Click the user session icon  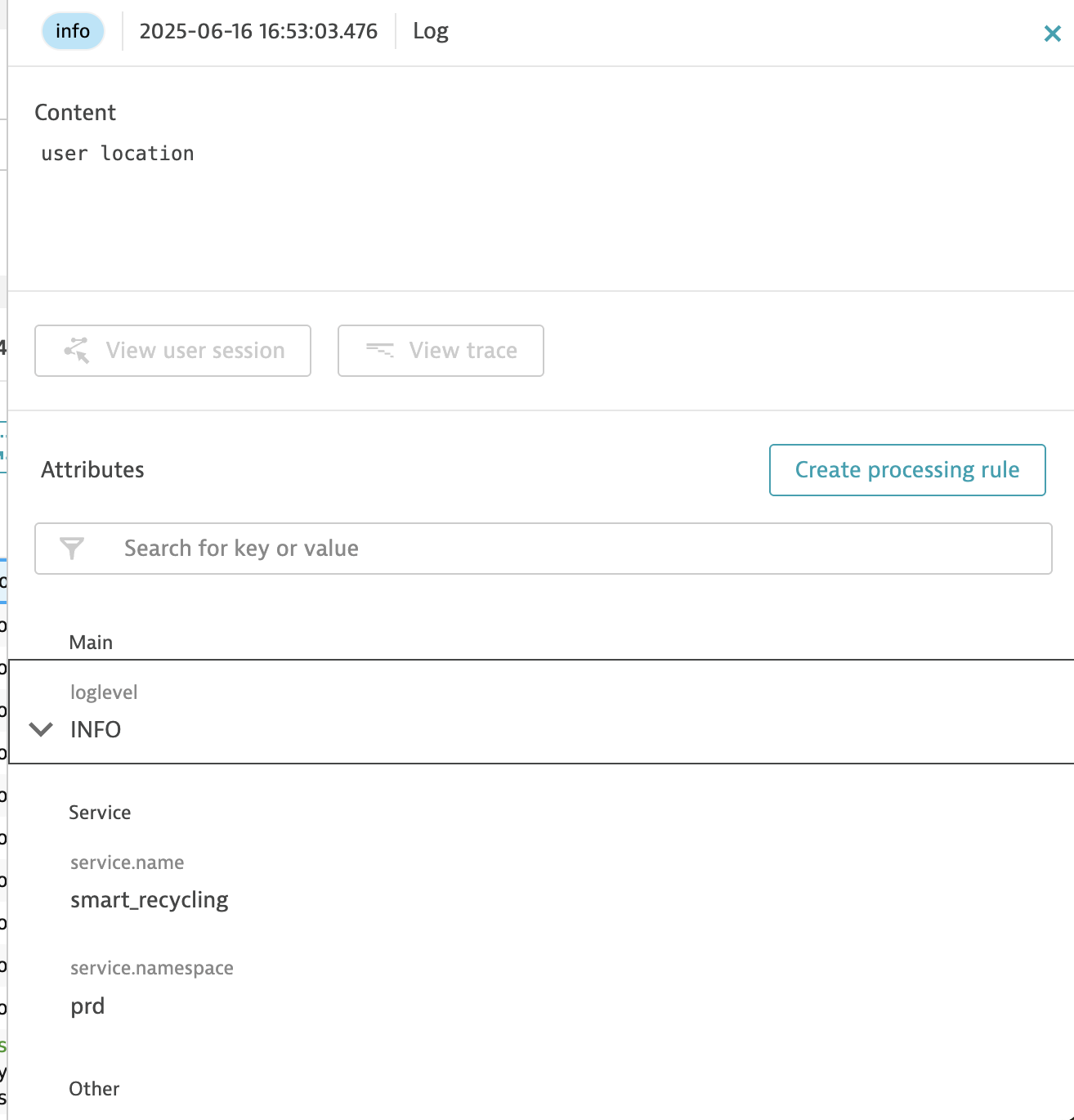tap(77, 351)
